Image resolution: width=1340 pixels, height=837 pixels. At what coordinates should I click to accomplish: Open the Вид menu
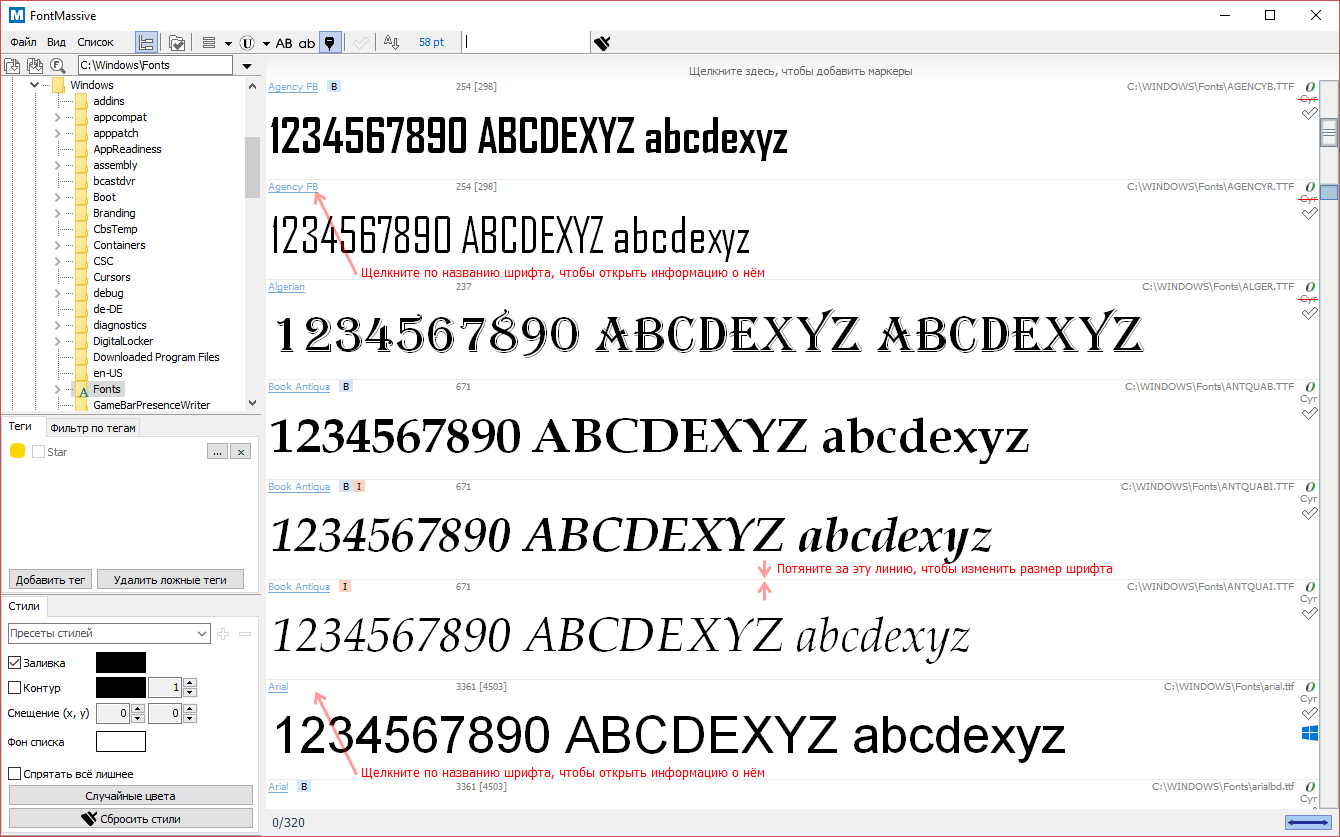pyautogui.click(x=56, y=42)
